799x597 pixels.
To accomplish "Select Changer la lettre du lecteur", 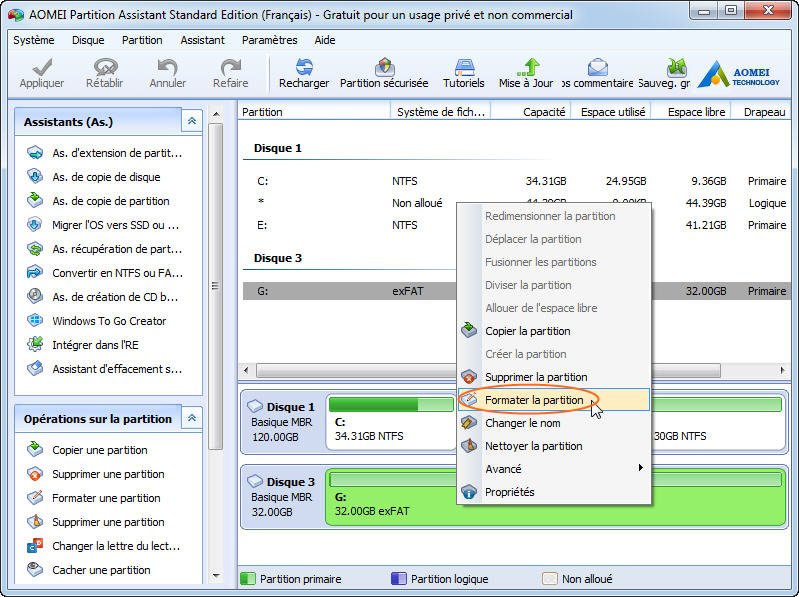I will pyautogui.click(x=103, y=546).
